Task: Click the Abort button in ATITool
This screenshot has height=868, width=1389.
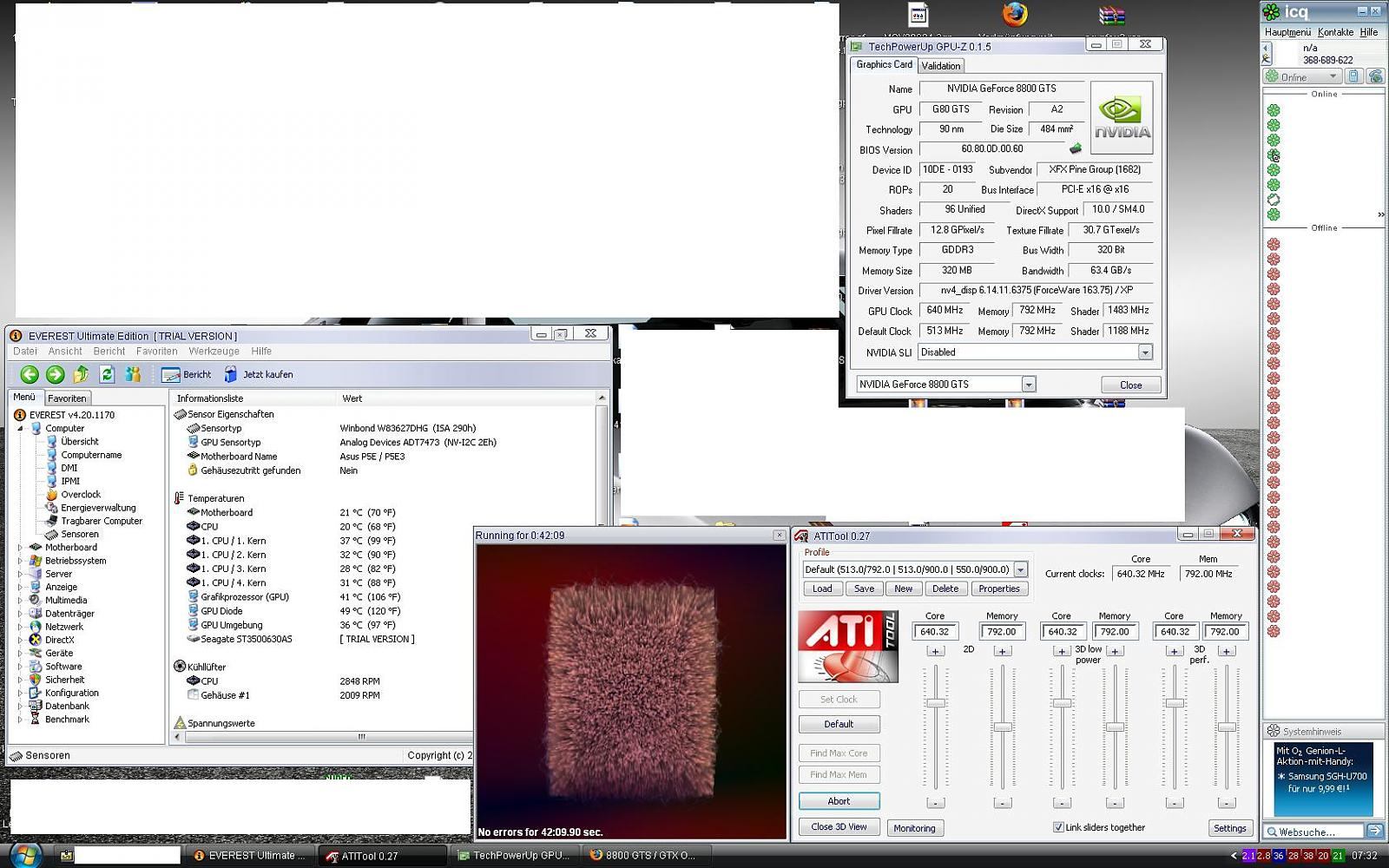Action: coord(839,801)
